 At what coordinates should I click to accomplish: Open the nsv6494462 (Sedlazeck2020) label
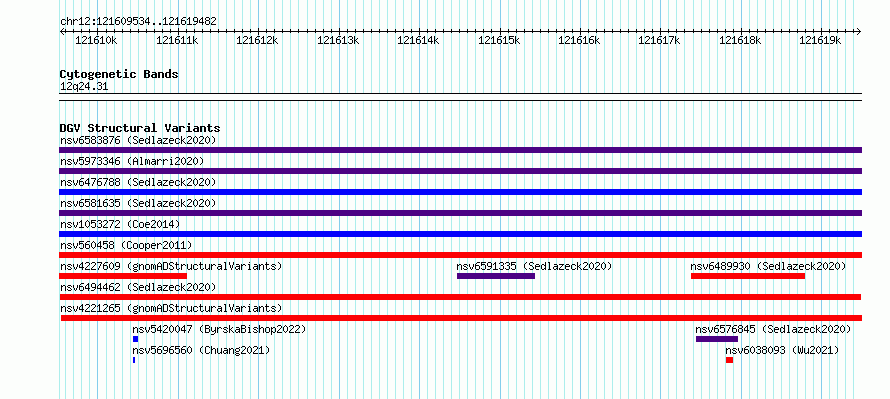click(x=138, y=287)
